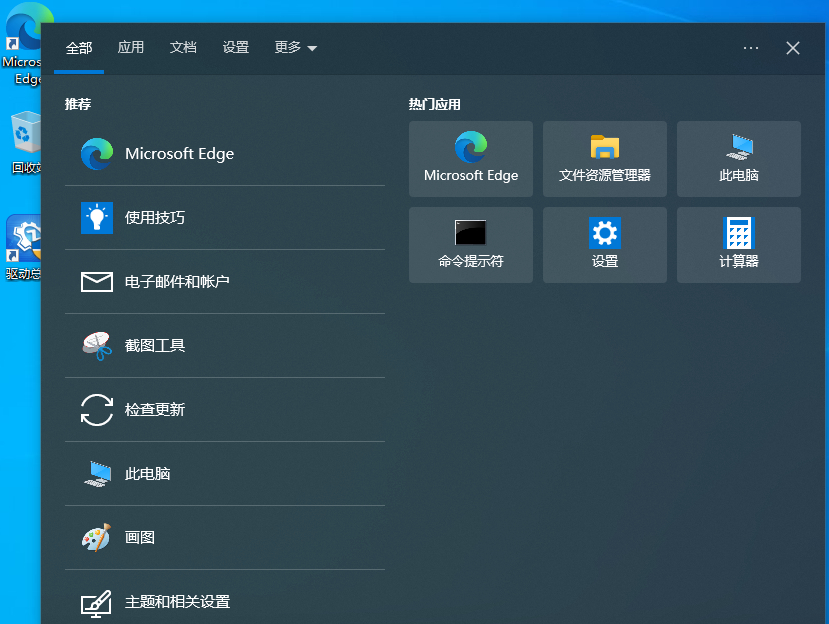
Task: Switch to the 设置 tab
Action: [236, 47]
